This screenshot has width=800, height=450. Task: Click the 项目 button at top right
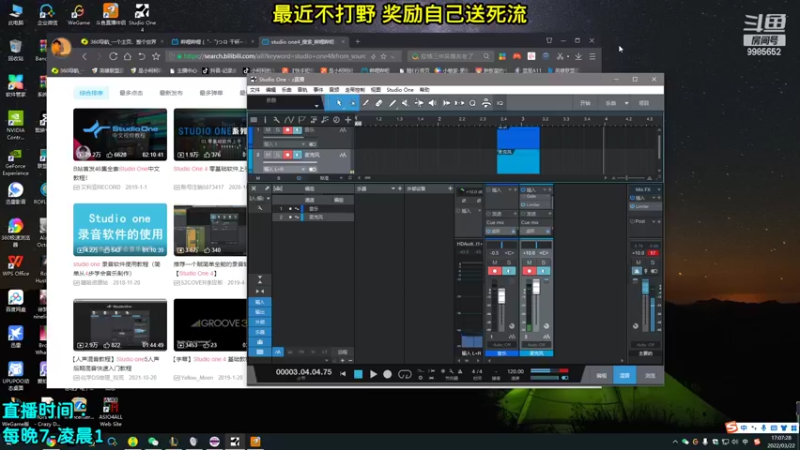coord(644,103)
